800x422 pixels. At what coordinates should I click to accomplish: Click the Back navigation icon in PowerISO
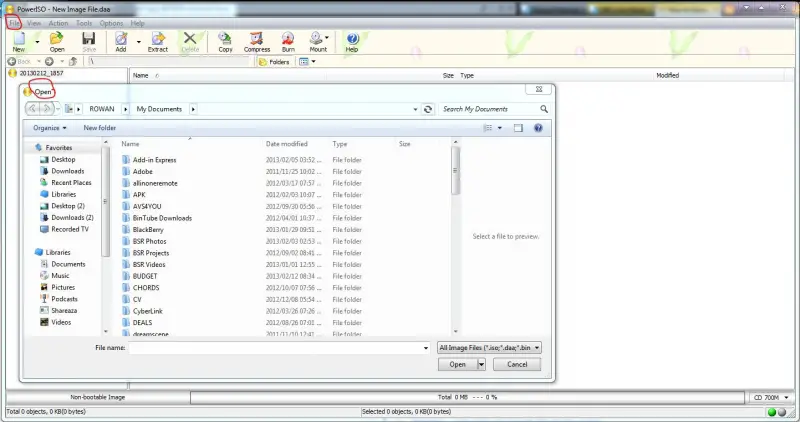pyautogui.click(x=12, y=61)
